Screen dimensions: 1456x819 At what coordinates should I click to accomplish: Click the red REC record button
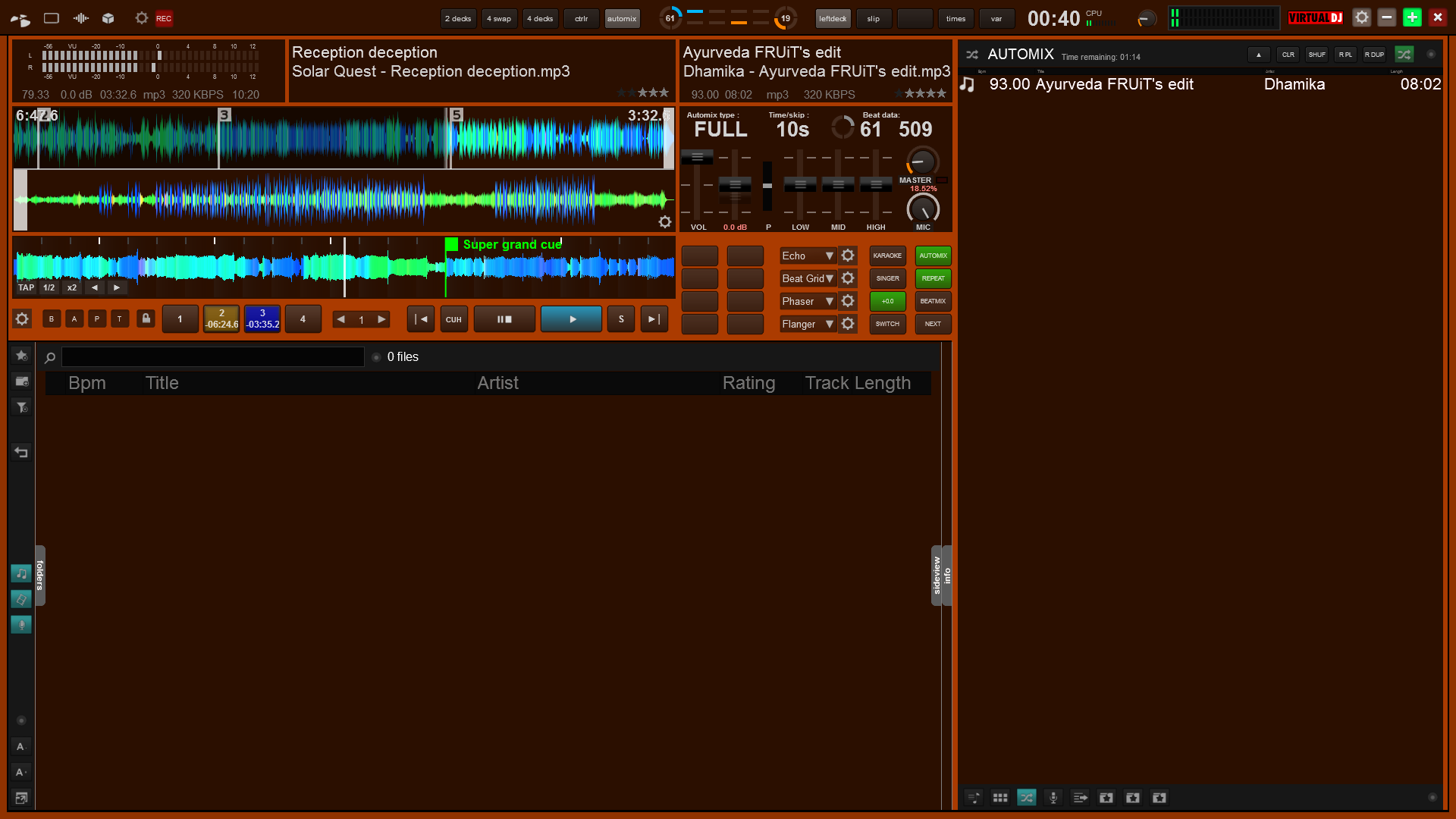coord(164,18)
